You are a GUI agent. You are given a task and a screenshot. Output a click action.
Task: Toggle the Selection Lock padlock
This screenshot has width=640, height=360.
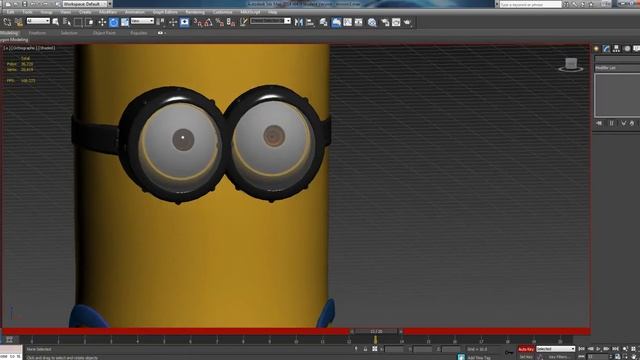click(365, 349)
